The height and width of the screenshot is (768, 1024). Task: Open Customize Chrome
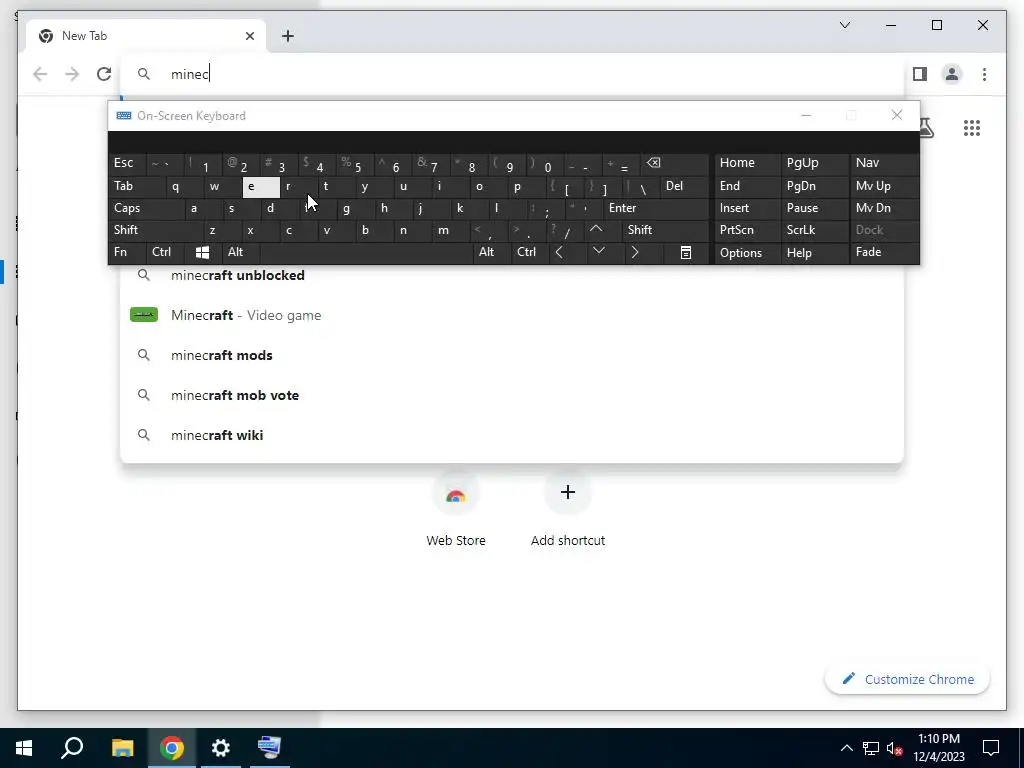pyautogui.click(x=907, y=679)
